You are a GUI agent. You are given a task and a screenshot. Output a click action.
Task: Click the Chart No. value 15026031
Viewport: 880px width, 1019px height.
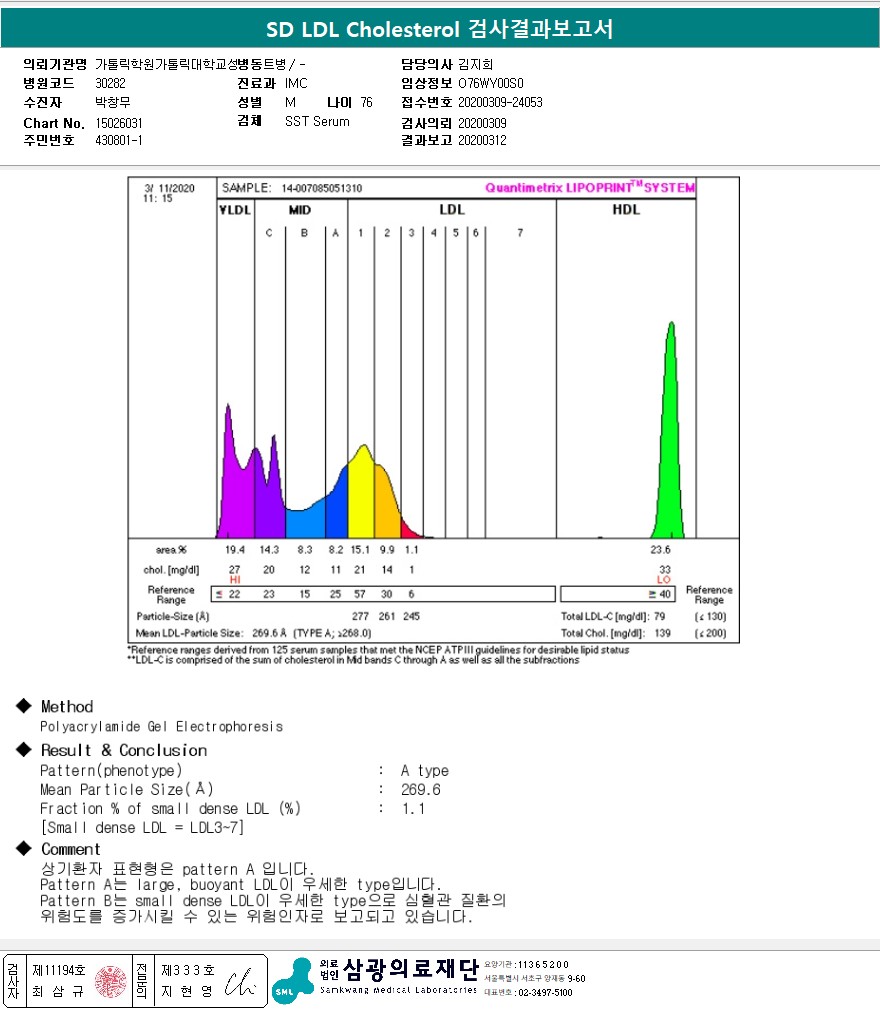click(x=118, y=123)
